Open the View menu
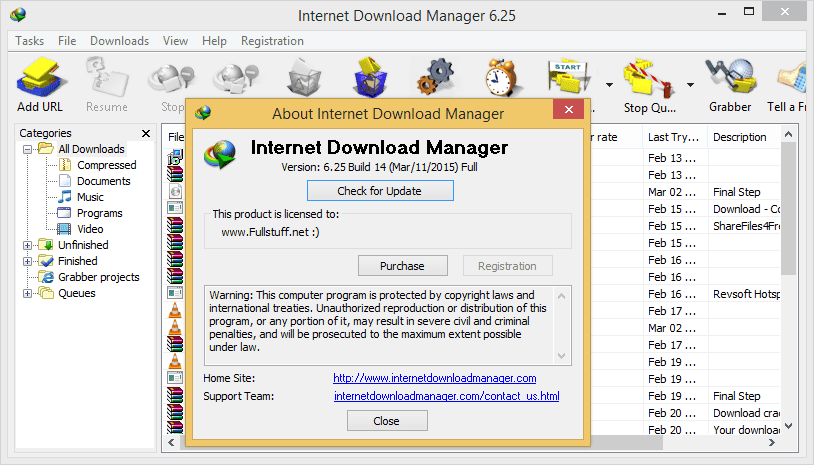This screenshot has width=814, height=465. [x=175, y=41]
